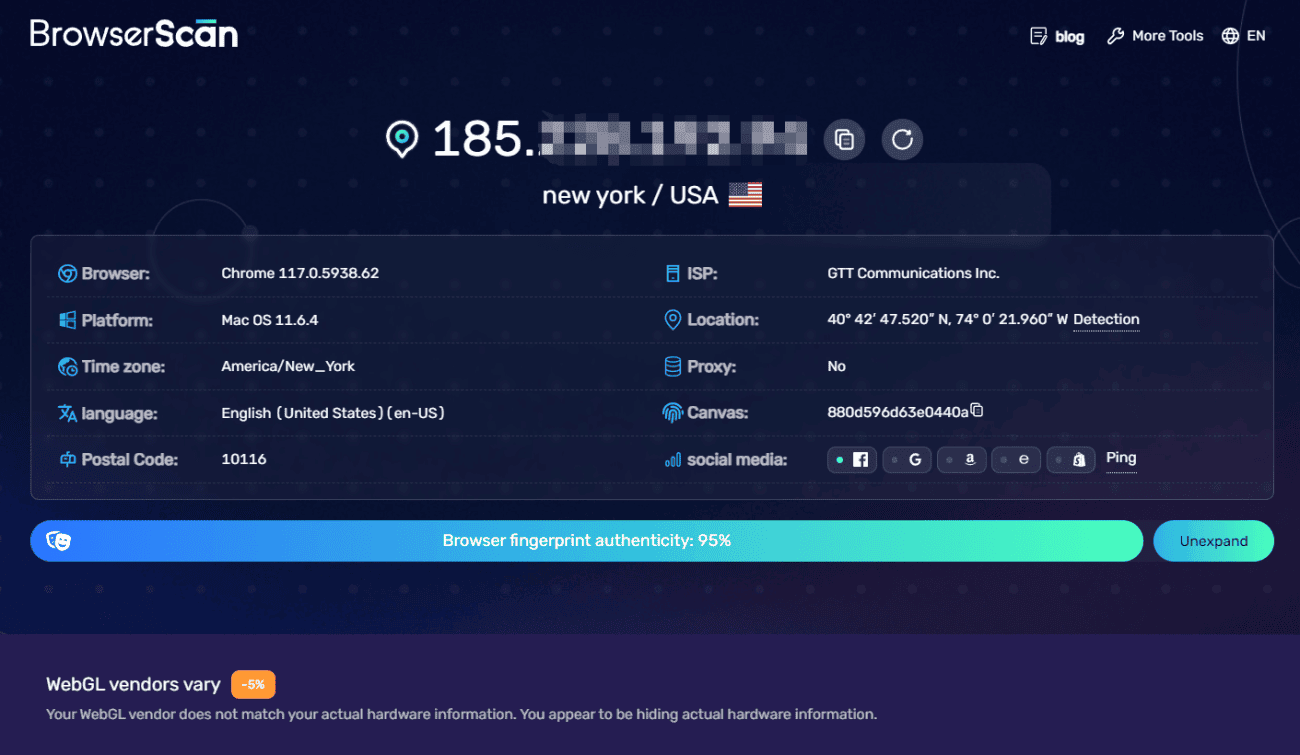Click the Time zone globe icon

[68, 367]
